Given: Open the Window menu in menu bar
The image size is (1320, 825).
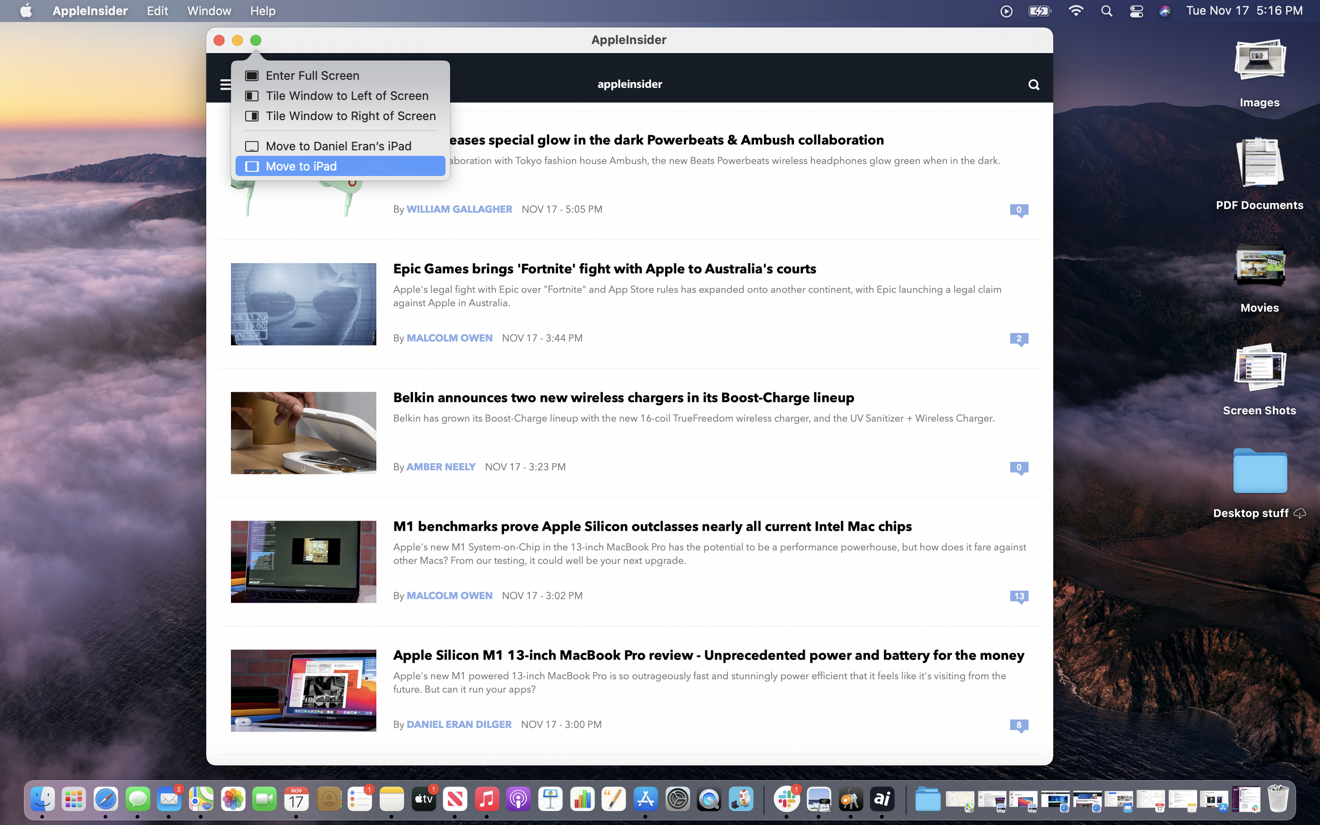Looking at the screenshot, I should click(209, 11).
